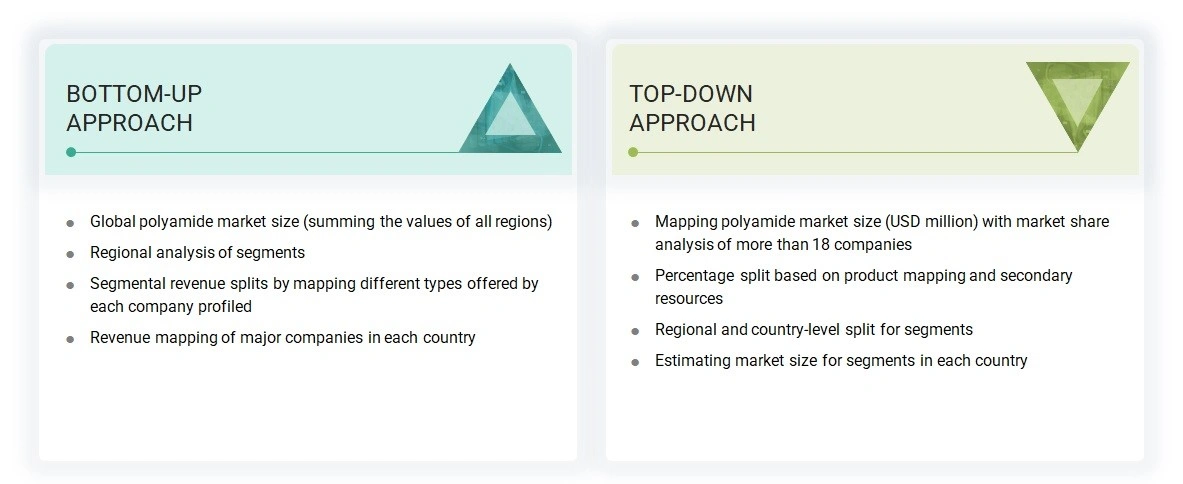Click Regional and country-level split text
Image resolution: width=1183 pixels, height=484 pixels.
[813, 329]
